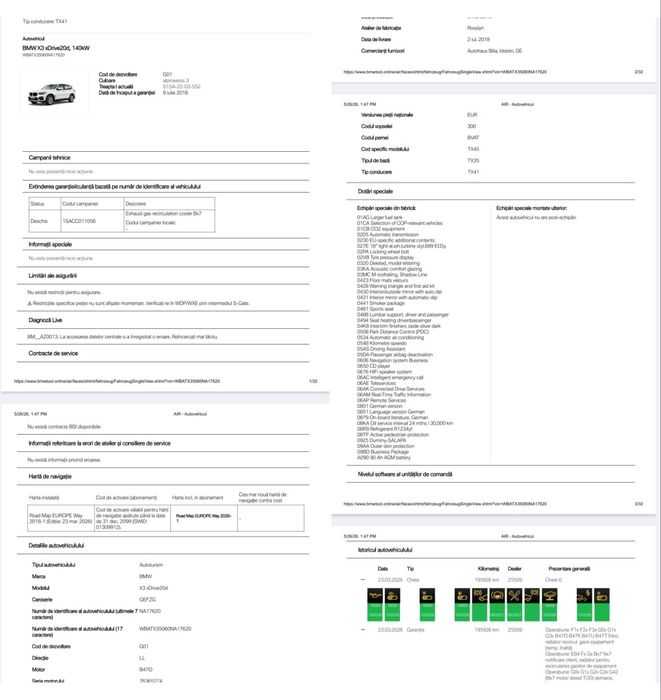
Task: Click the Dealer column header
Action: (514, 569)
